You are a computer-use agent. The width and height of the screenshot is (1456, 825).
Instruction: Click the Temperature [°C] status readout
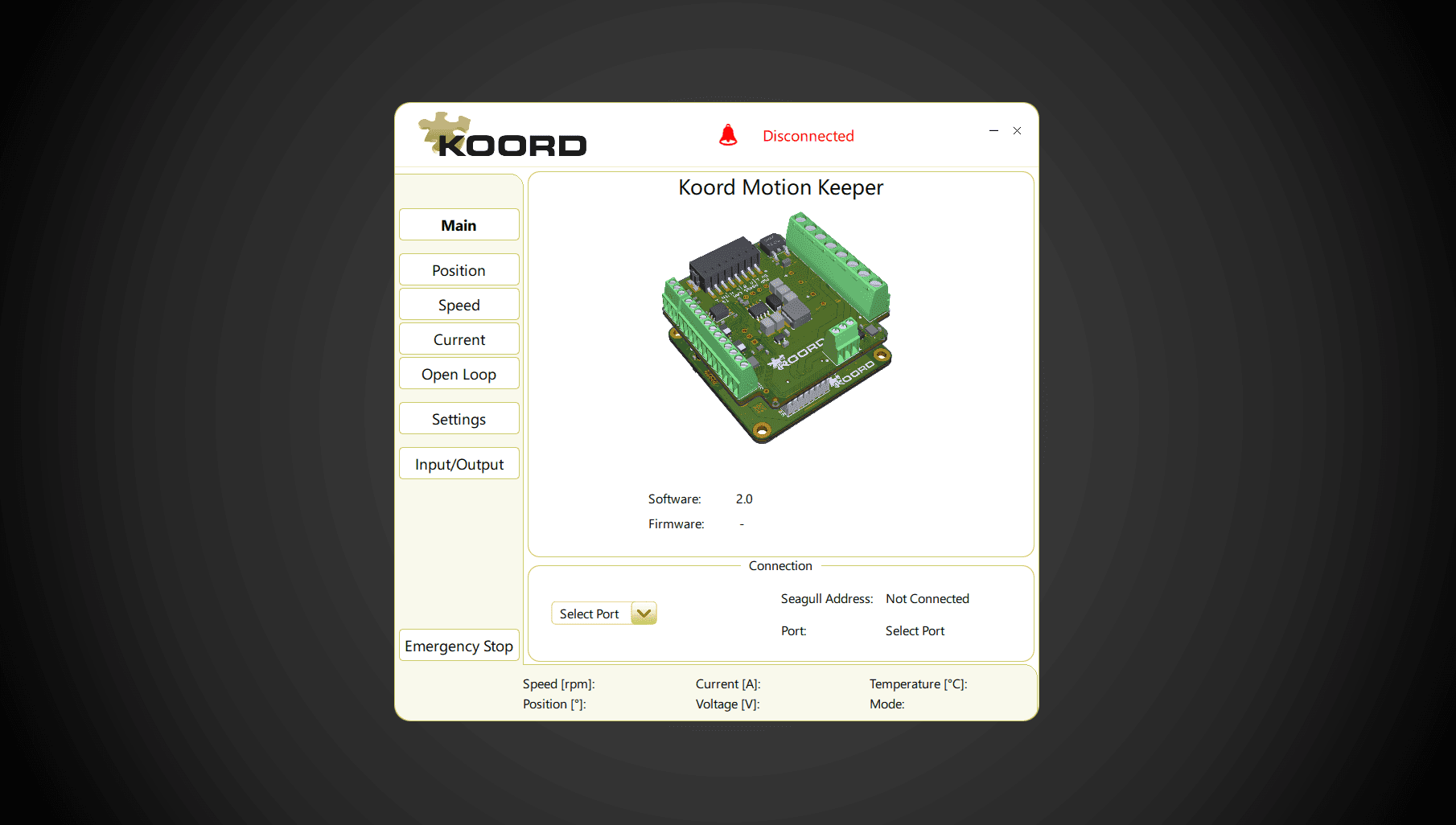click(x=919, y=684)
